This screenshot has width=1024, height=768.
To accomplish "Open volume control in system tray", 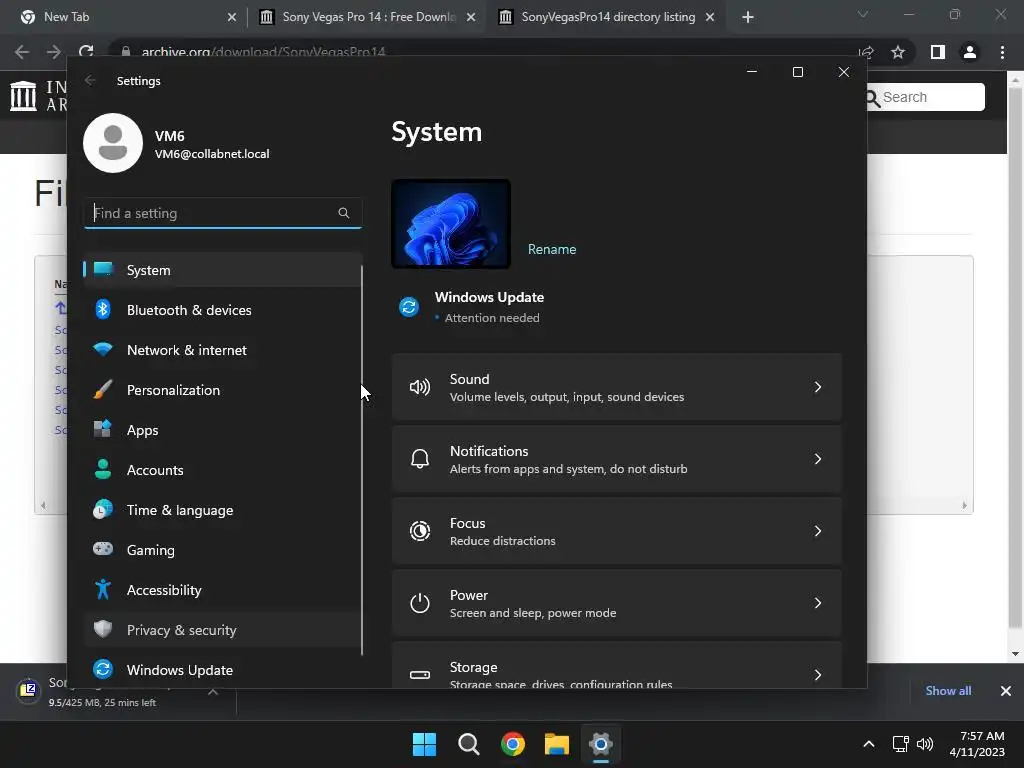I will click(925, 744).
